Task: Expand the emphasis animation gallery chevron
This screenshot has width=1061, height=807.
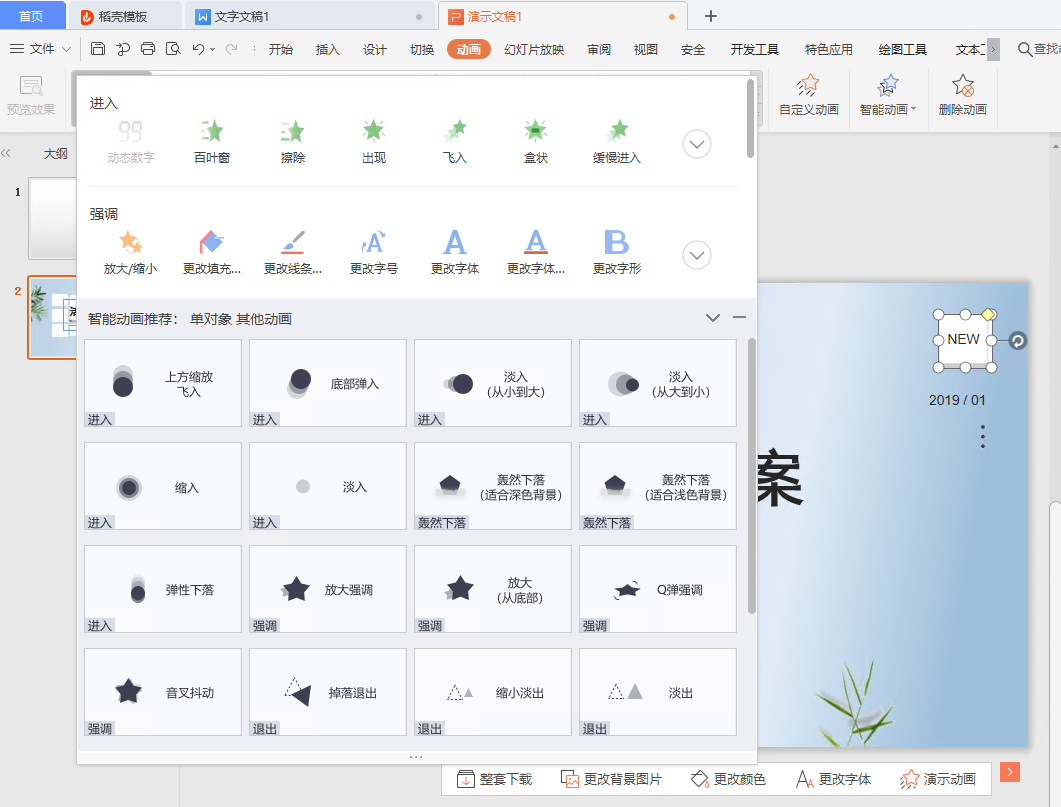Action: 696,255
